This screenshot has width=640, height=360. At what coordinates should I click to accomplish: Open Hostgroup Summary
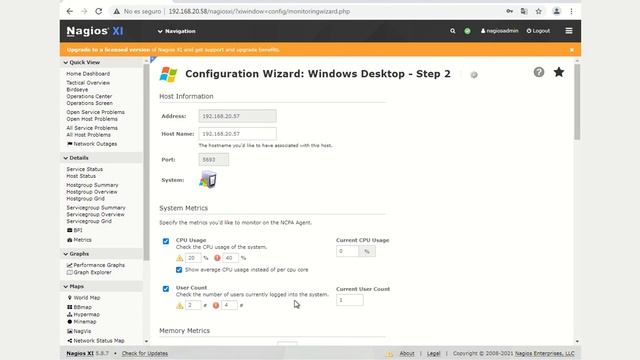pos(92,185)
